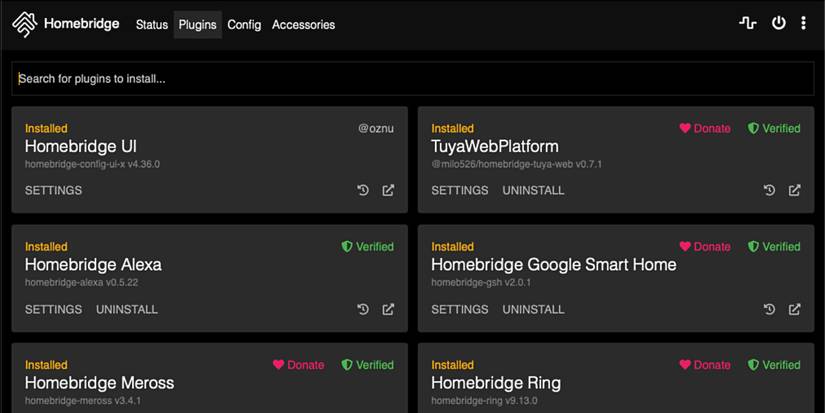
Task: Click Verified badge on Homebridge Alexa
Action: coord(367,246)
